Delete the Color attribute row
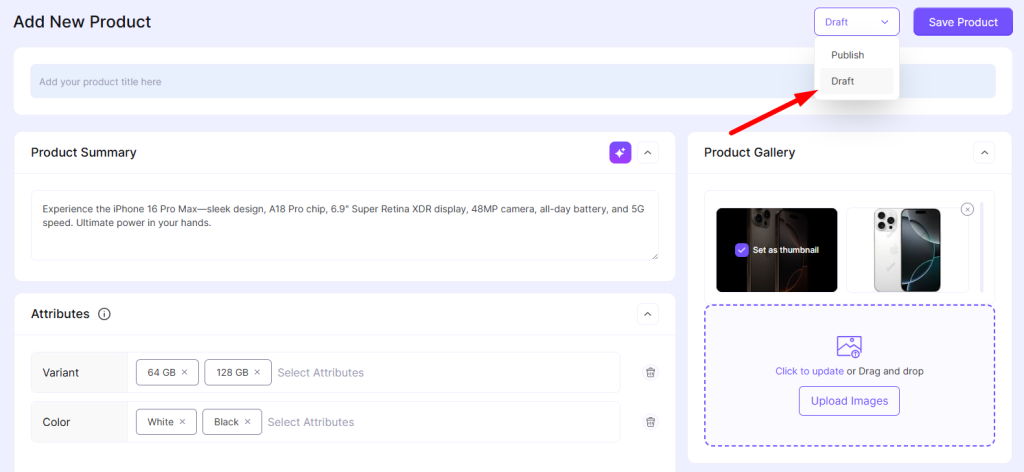This screenshot has width=1024, height=472. (650, 422)
